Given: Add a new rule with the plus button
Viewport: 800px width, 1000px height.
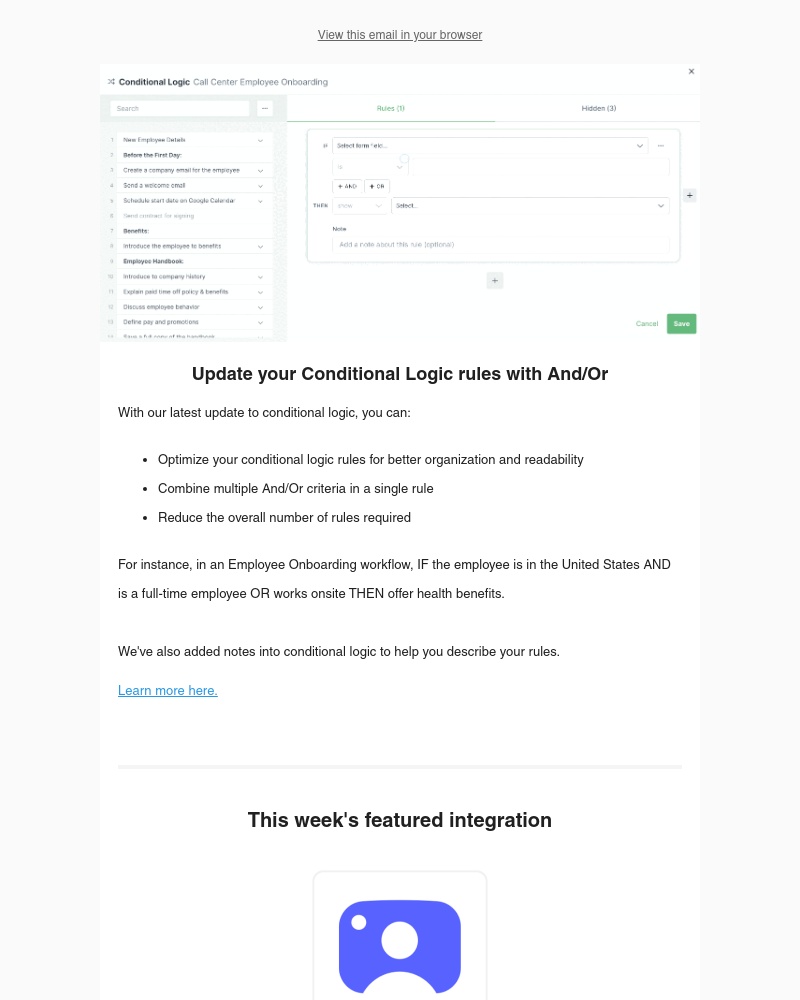Looking at the screenshot, I should [x=494, y=281].
